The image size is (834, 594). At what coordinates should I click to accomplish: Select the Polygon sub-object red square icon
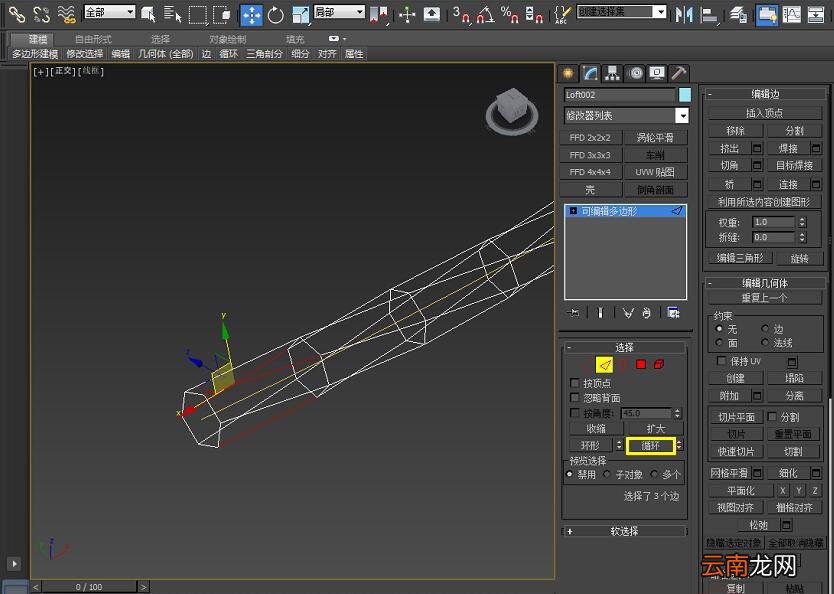(640, 364)
